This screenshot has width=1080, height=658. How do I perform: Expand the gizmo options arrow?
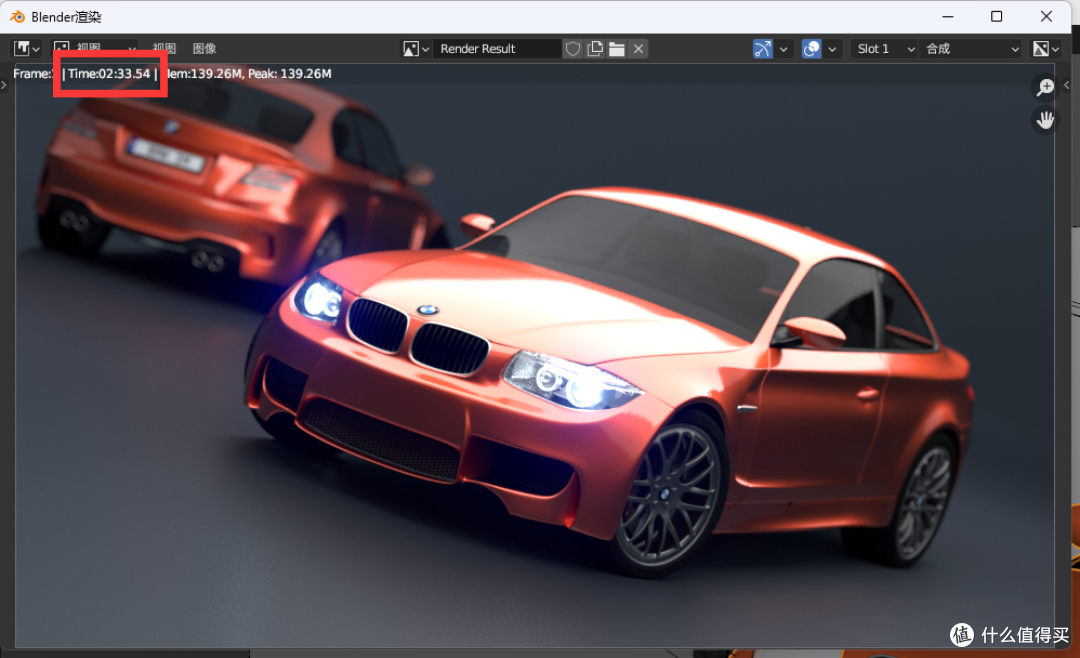(783, 49)
